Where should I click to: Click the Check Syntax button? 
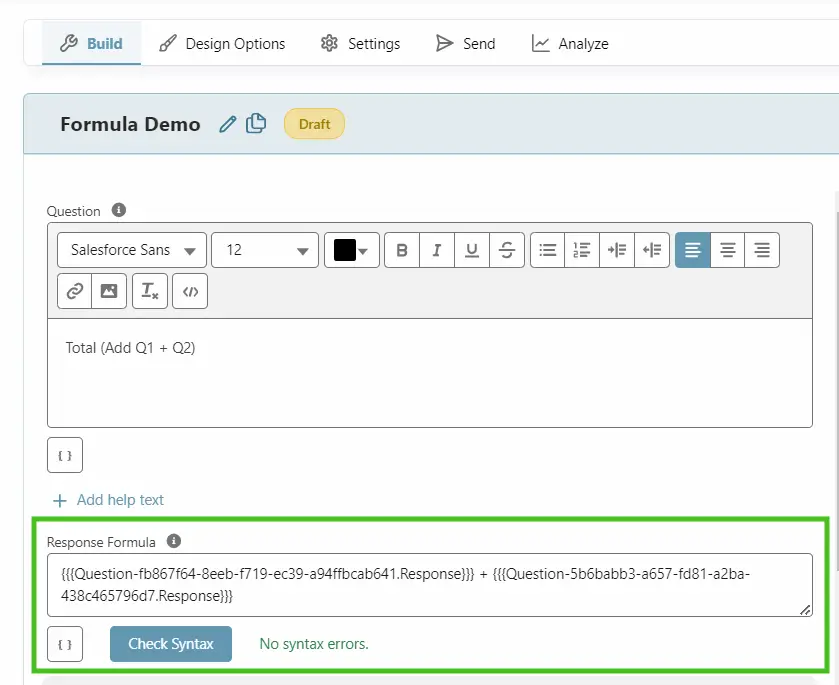[170, 644]
